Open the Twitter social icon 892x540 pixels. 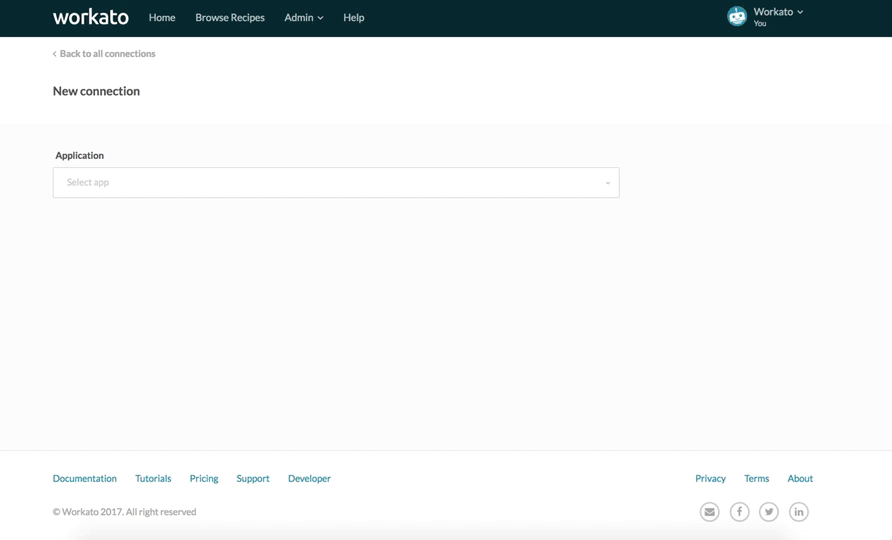click(x=769, y=512)
